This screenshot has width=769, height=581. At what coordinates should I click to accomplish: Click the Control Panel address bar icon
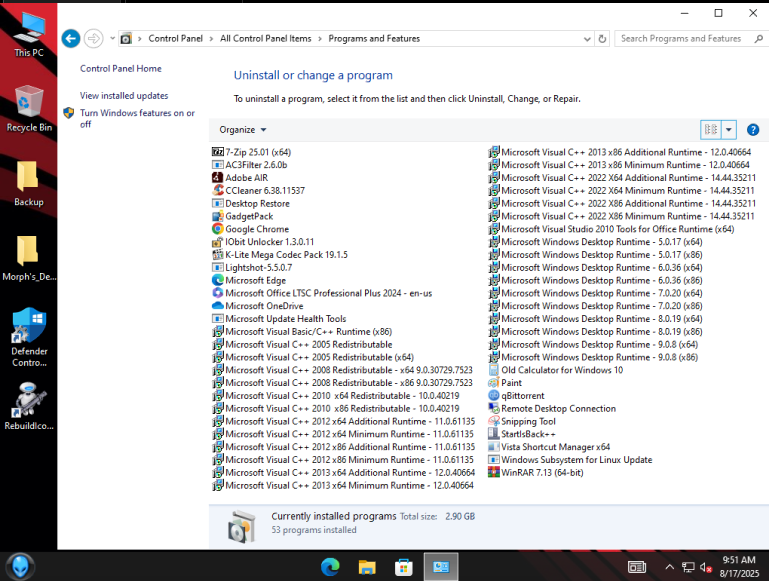click(126, 38)
